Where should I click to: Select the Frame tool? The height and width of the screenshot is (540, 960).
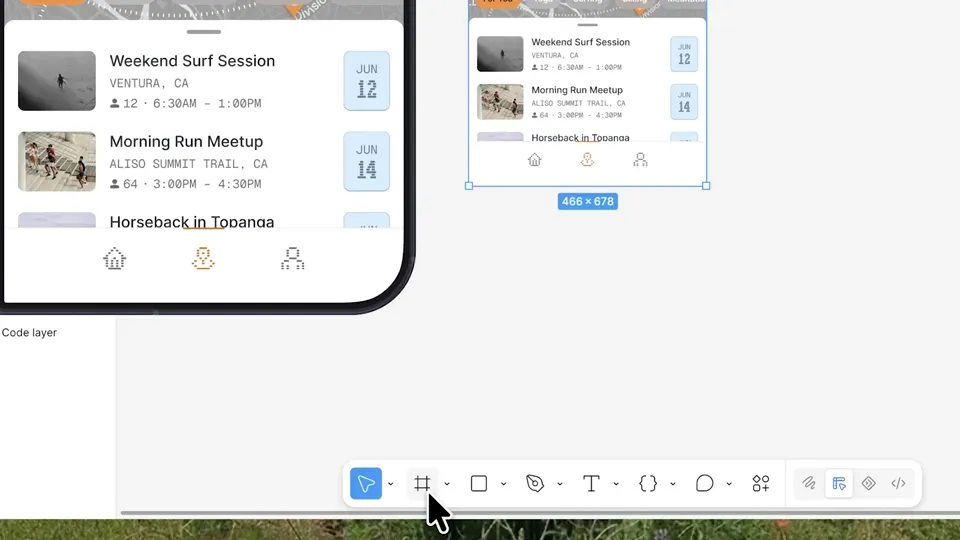(422, 483)
